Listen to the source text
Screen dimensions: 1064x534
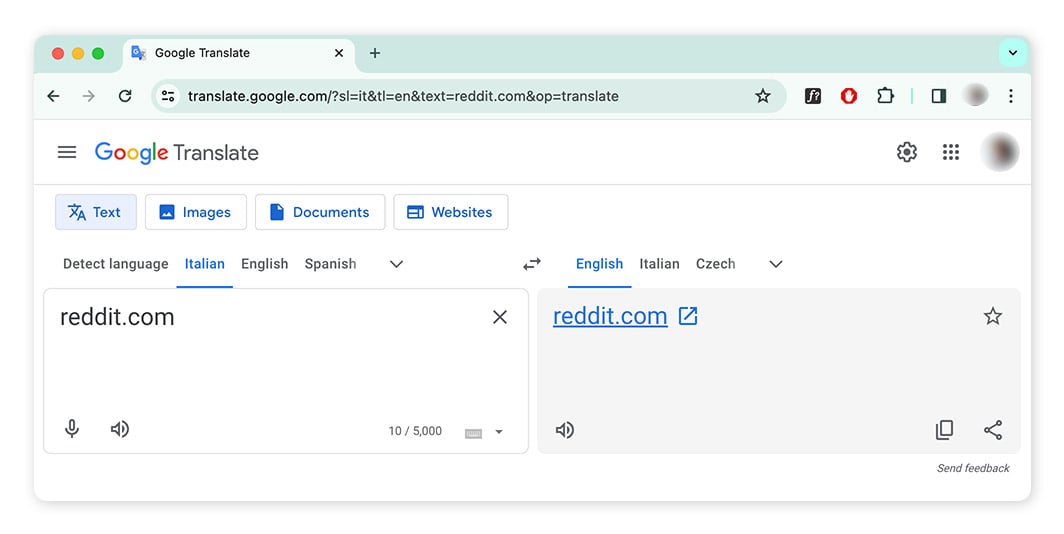[x=120, y=429]
